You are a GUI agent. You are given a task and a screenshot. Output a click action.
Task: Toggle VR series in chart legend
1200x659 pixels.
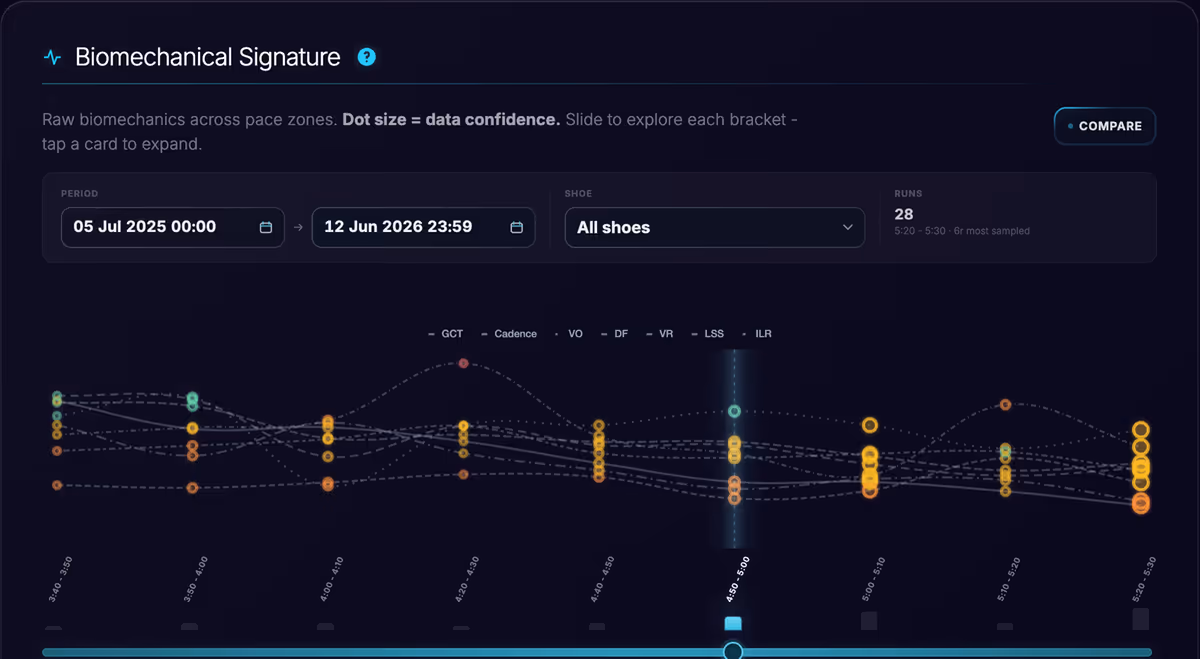(x=660, y=334)
